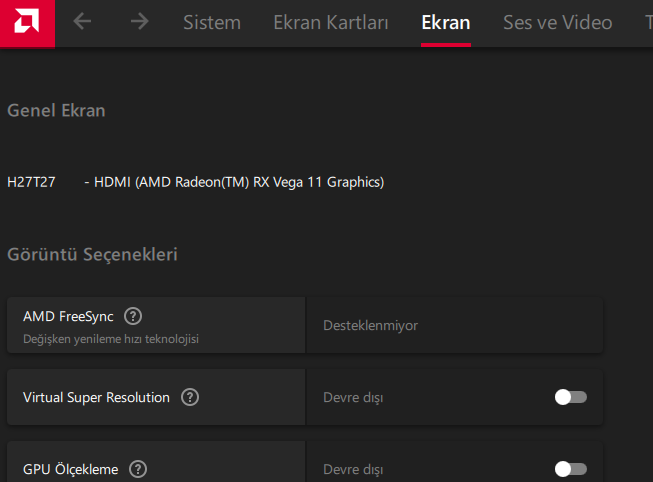Screen dimensions: 653x482
Task: Click the Genel Ekran section heading
Action: (x=56, y=111)
